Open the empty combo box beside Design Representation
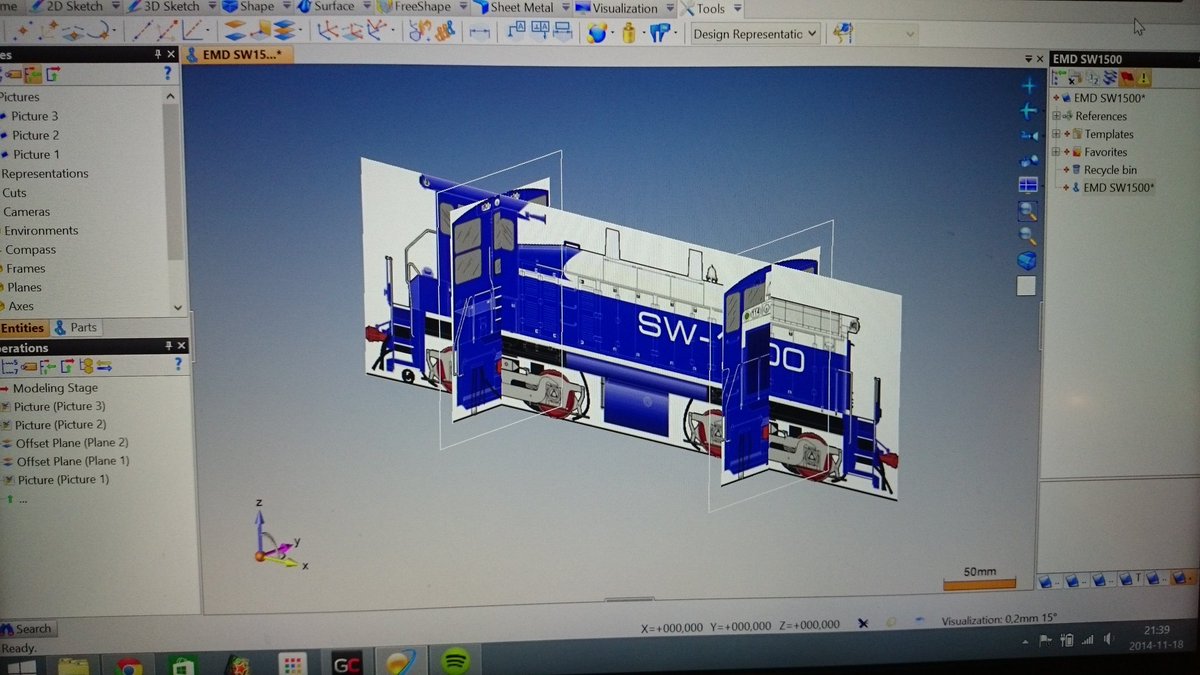 (888, 34)
